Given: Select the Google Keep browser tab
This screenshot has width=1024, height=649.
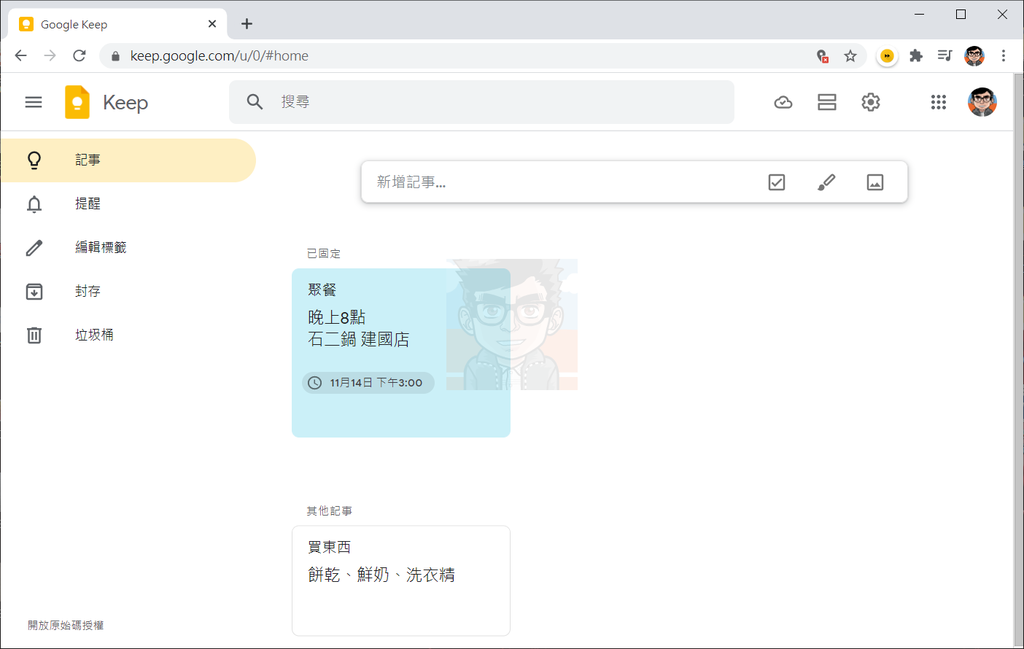Looking at the screenshot, I should (x=118, y=24).
